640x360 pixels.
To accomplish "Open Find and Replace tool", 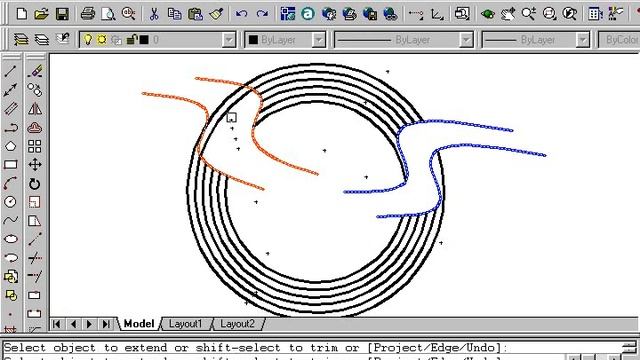I will click(x=129, y=14).
